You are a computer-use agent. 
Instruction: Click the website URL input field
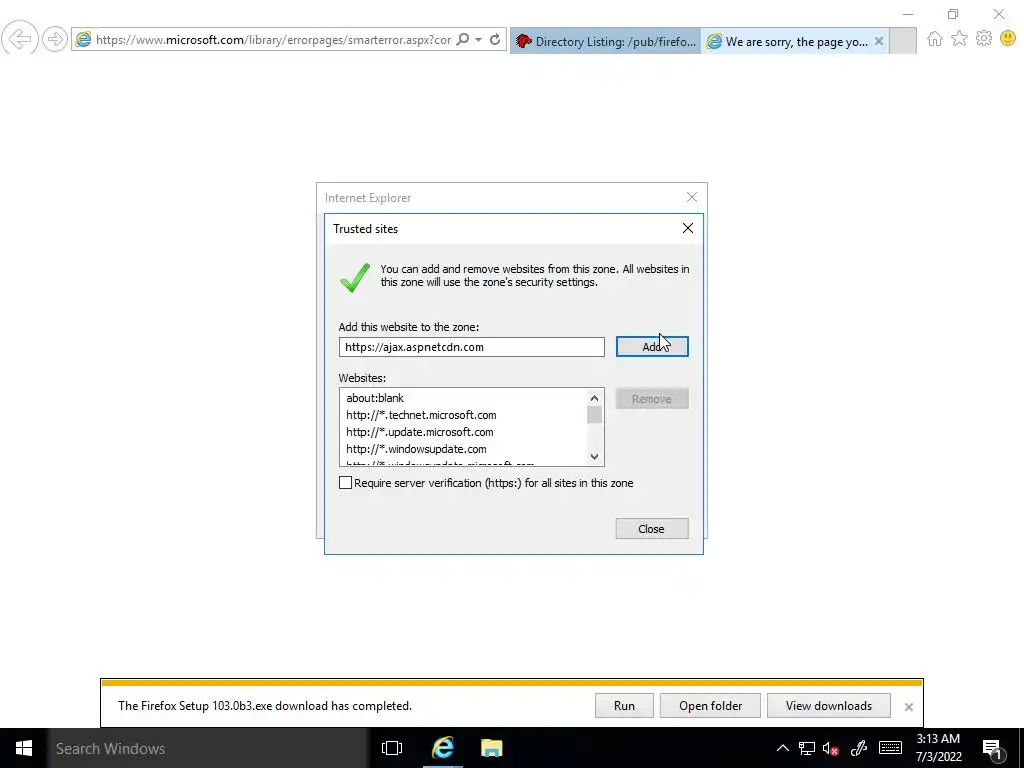pyautogui.click(x=472, y=347)
